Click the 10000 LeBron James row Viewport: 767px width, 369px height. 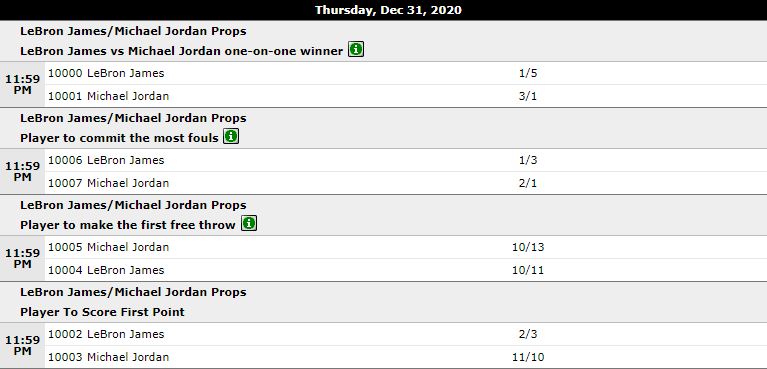[x=406, y=73]
